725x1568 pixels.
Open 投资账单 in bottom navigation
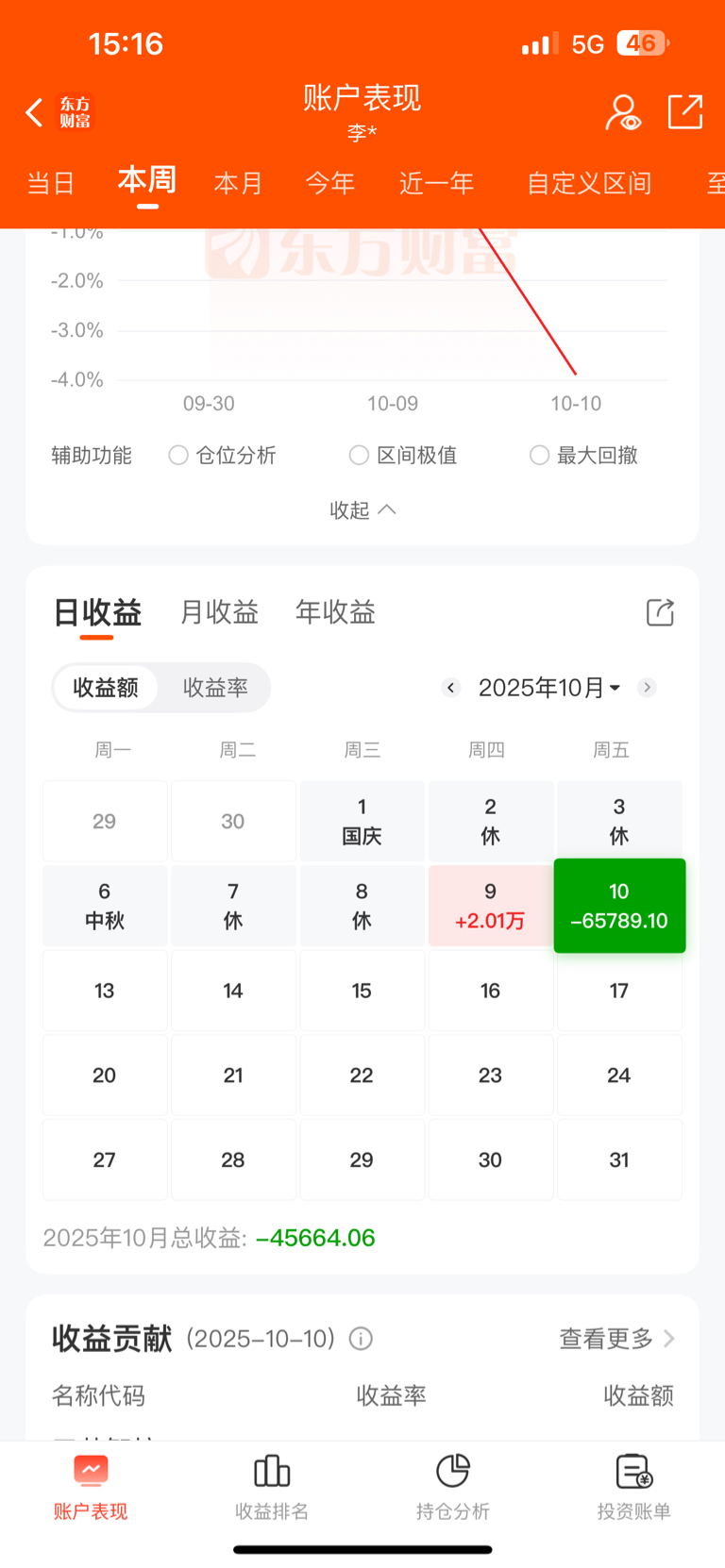633,1487
